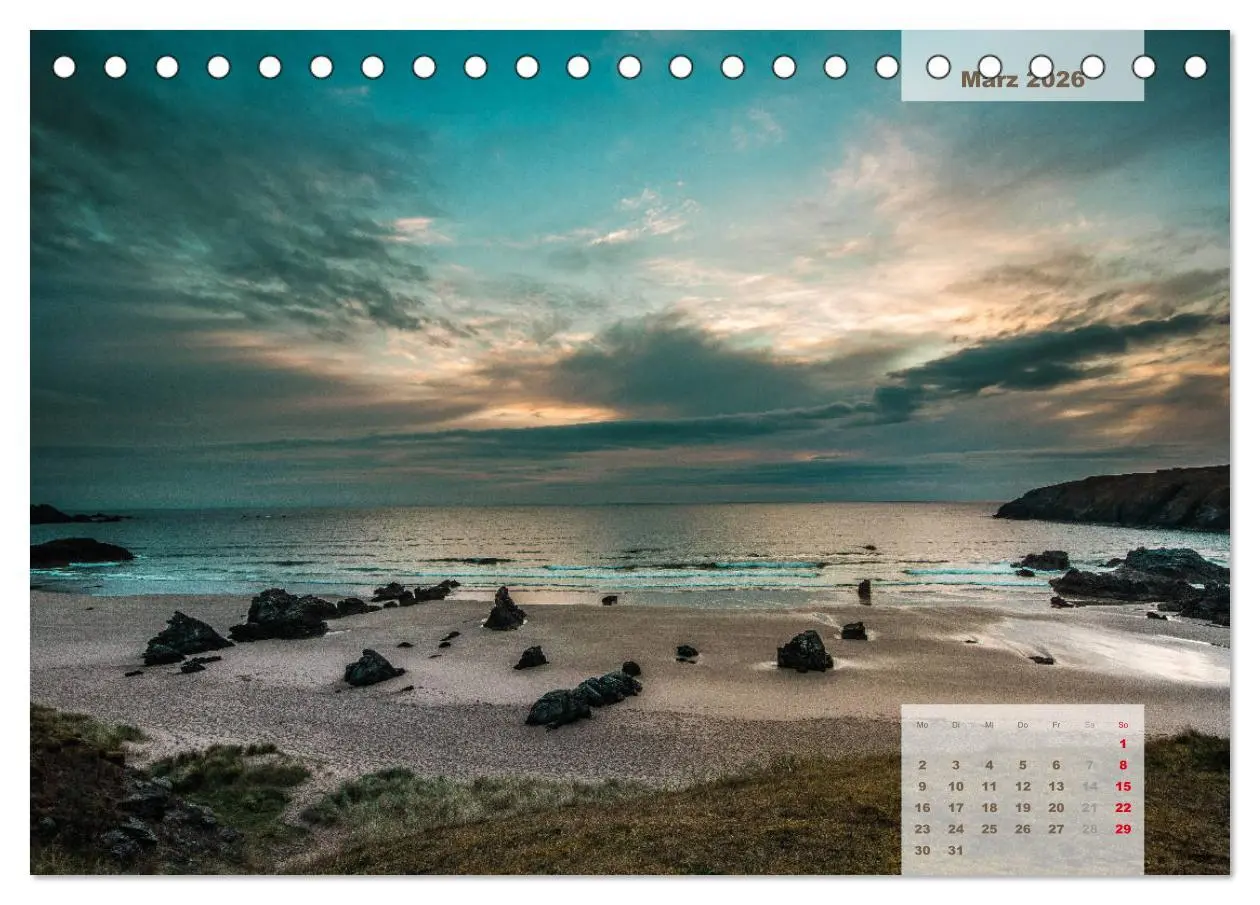Image resolution: width=1260 pixels, height=905 pixels.
Task: Choose date 24 in the calendar
Action: point(956,829)
